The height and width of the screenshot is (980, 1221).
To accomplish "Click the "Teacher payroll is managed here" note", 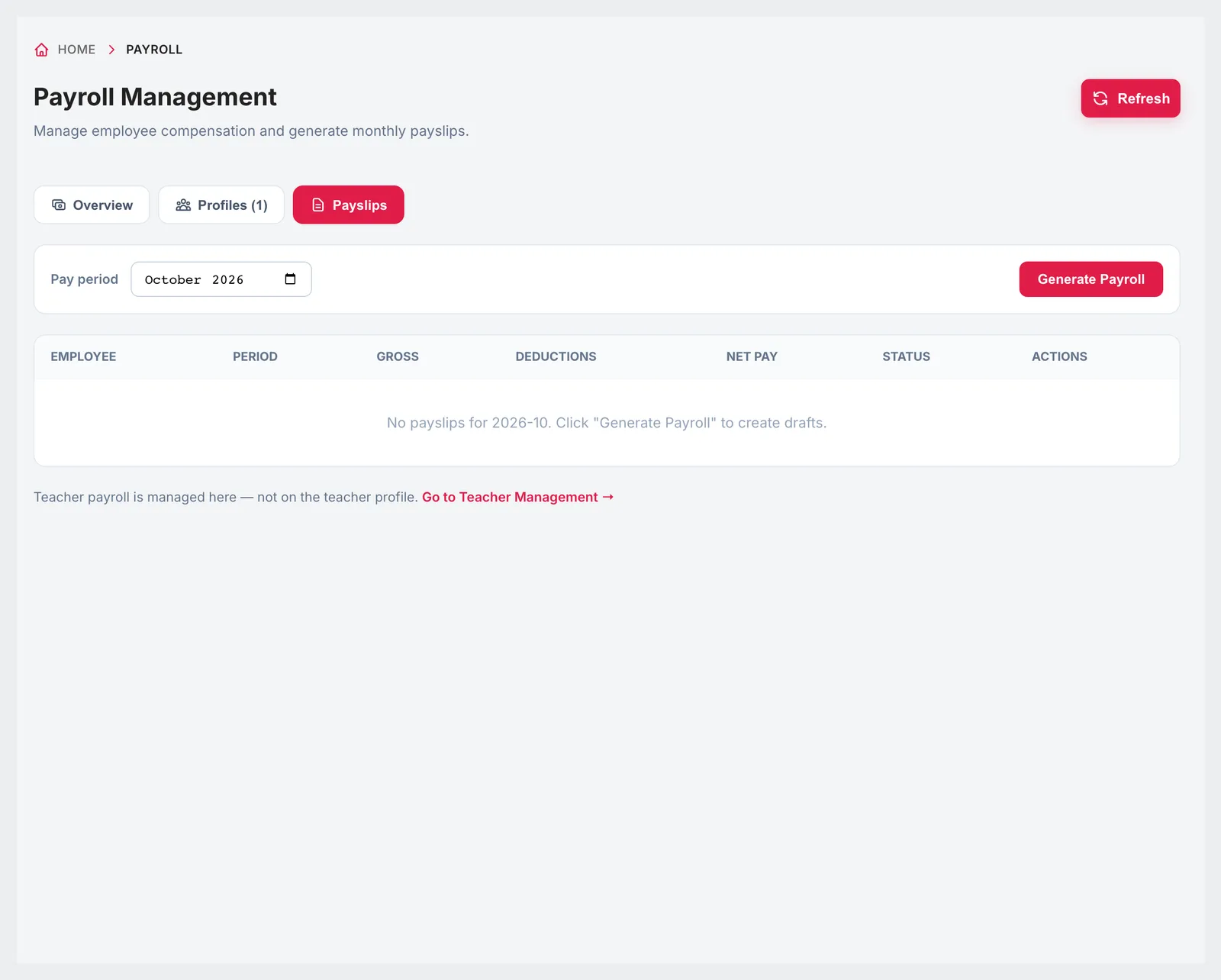I will click(x=226, y=497).
